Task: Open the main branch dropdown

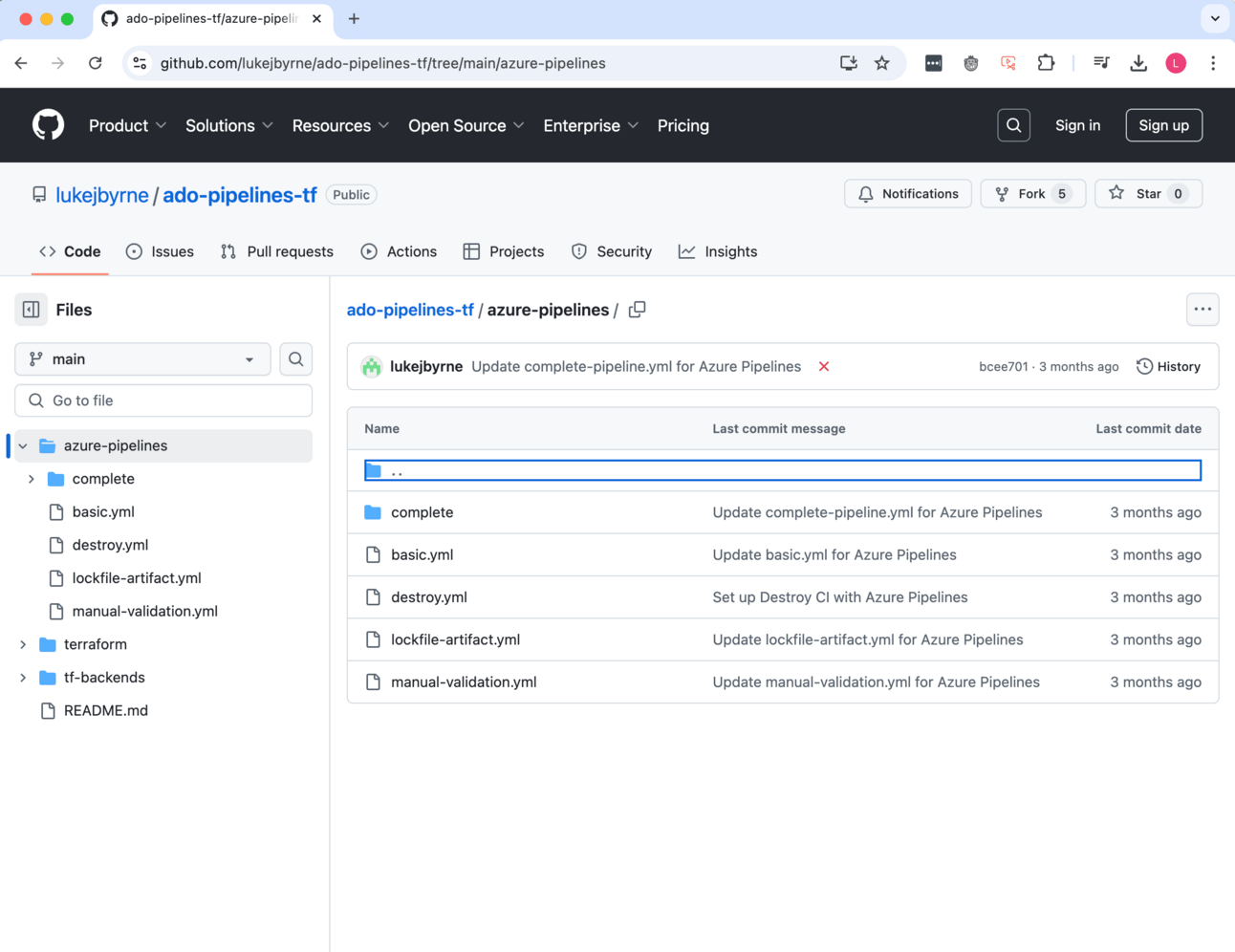Action: [142, 359]
